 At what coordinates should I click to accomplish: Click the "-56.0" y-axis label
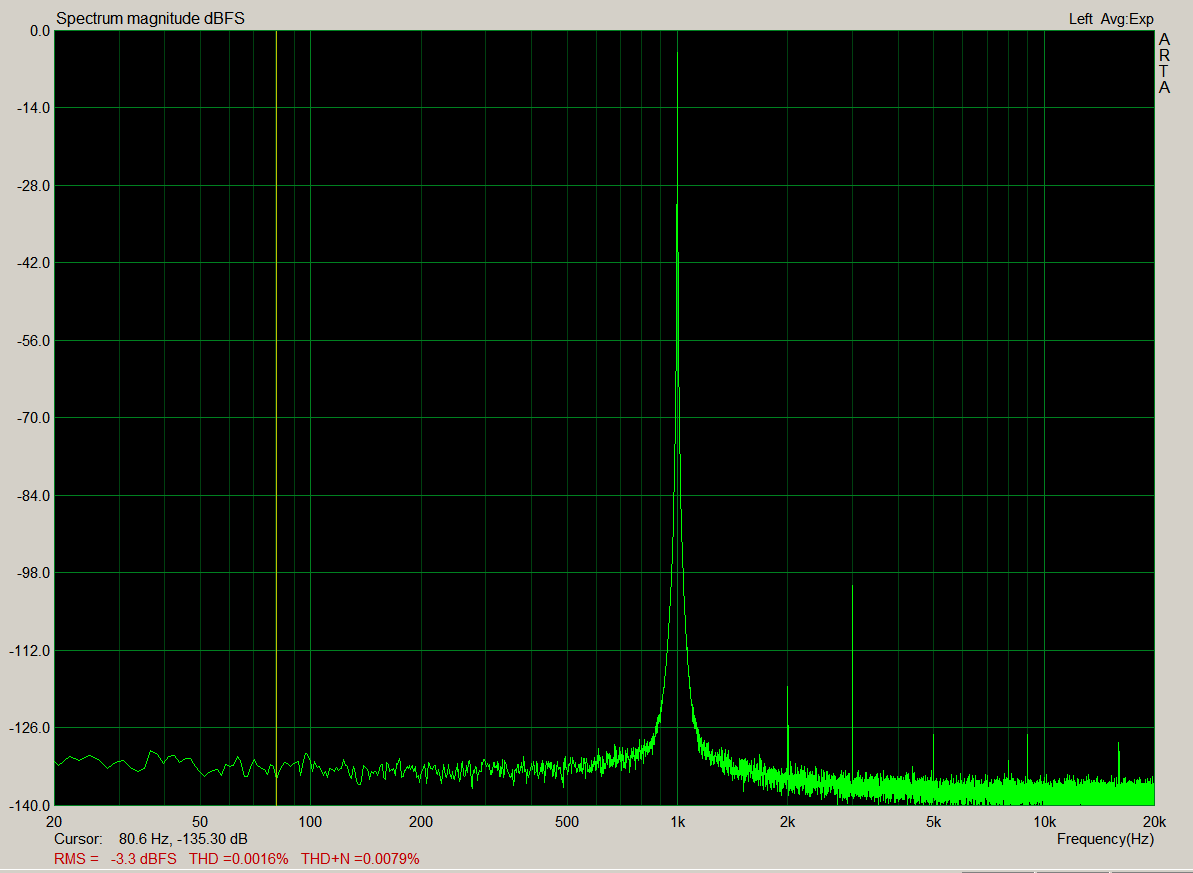tap(33, 341)
